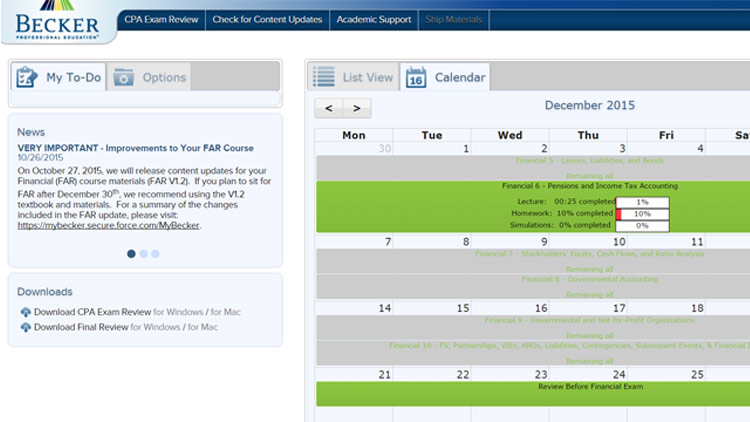
Task: Click the Calendar 16 icon
Action: pyautogui.click(x=416, y=78)
